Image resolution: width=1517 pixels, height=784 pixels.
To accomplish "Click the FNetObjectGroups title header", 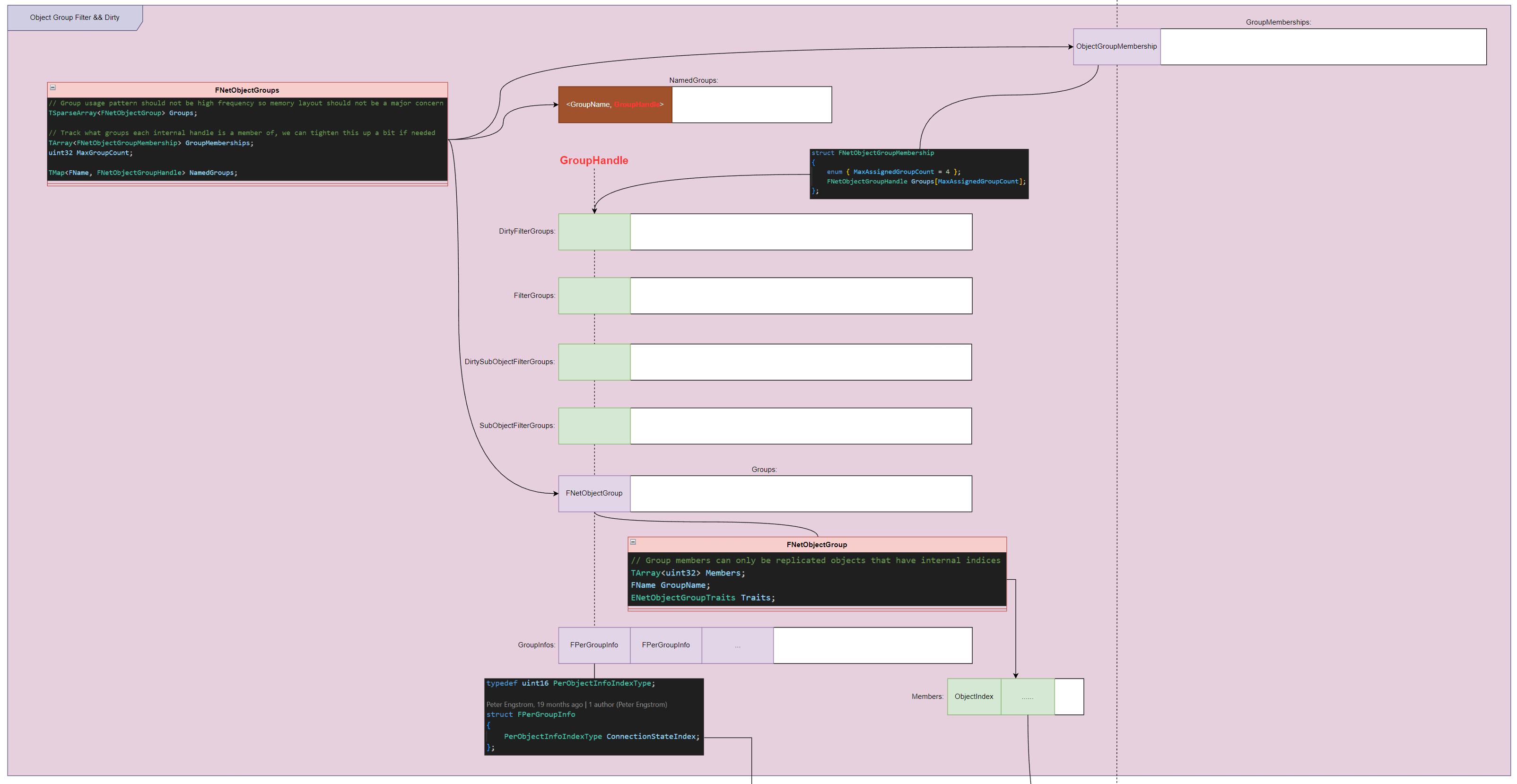I will (247, 90).
